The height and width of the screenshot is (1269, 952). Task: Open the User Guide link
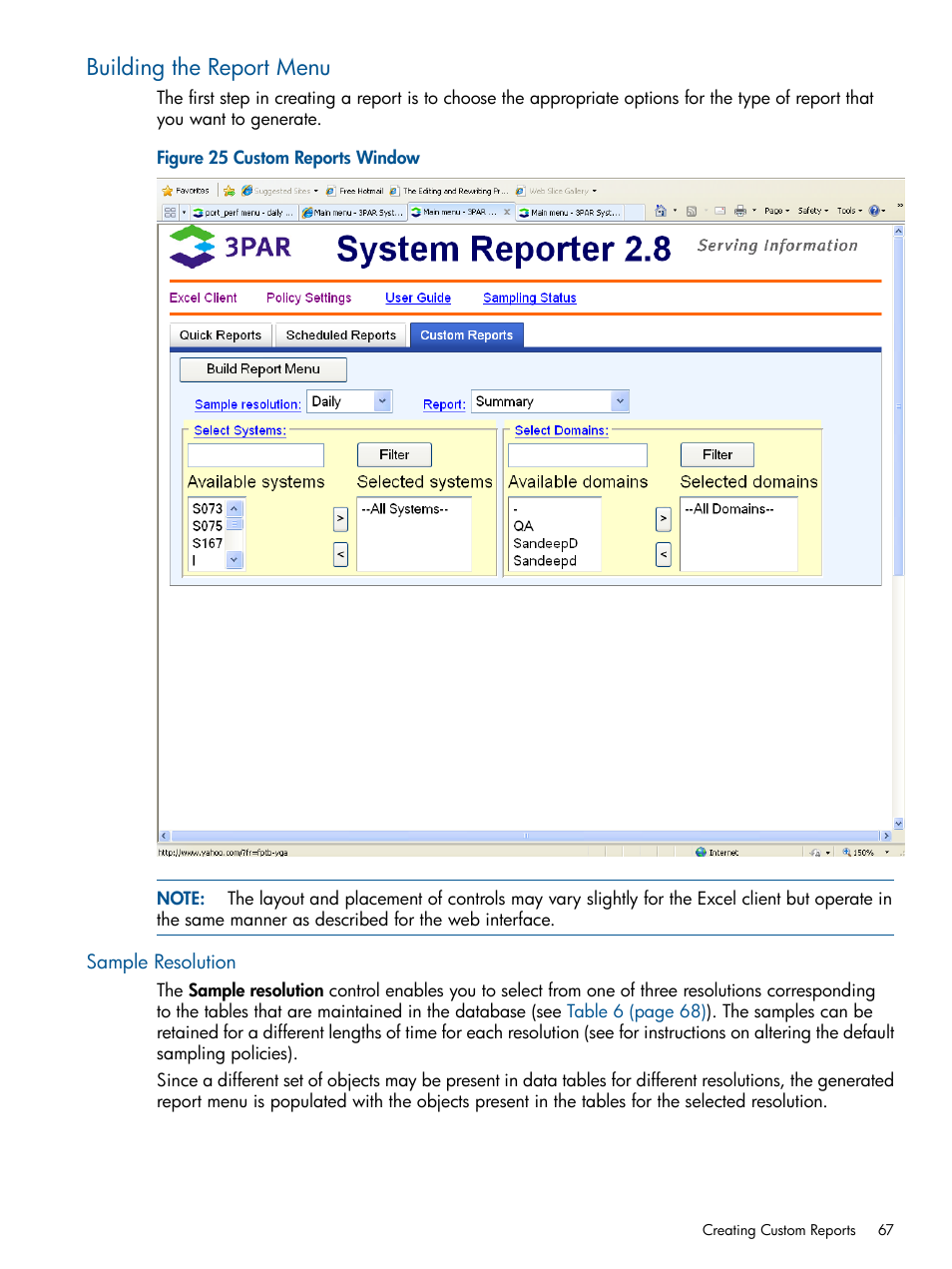pos(418,298)
